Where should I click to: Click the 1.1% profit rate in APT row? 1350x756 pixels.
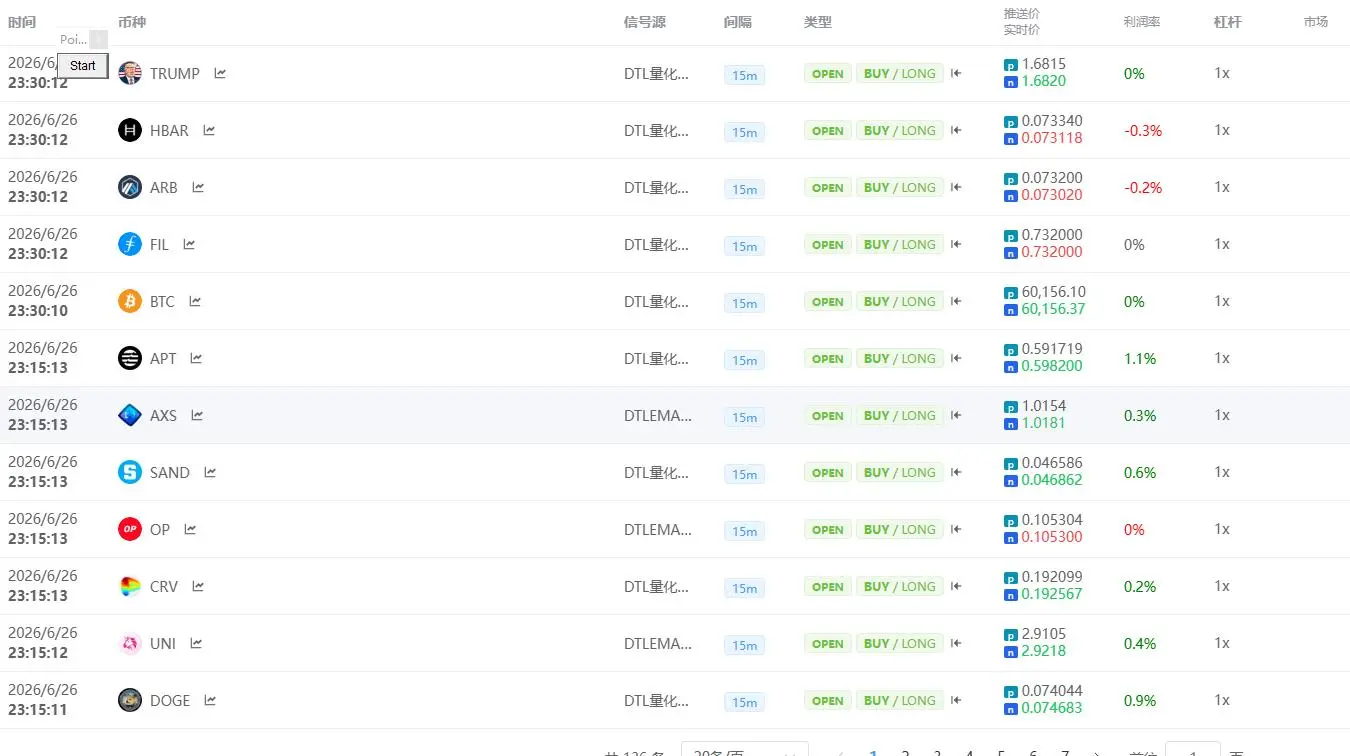pyautogui.click(x=1140, y=358)
